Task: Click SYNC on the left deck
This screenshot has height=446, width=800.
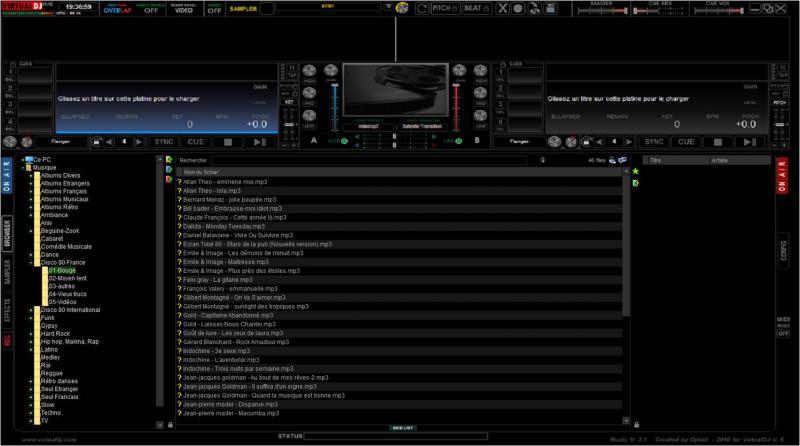Action: click(164, 142)
